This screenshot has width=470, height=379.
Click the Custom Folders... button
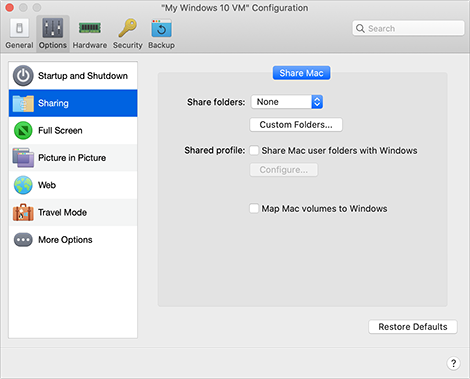coord(296,125)
